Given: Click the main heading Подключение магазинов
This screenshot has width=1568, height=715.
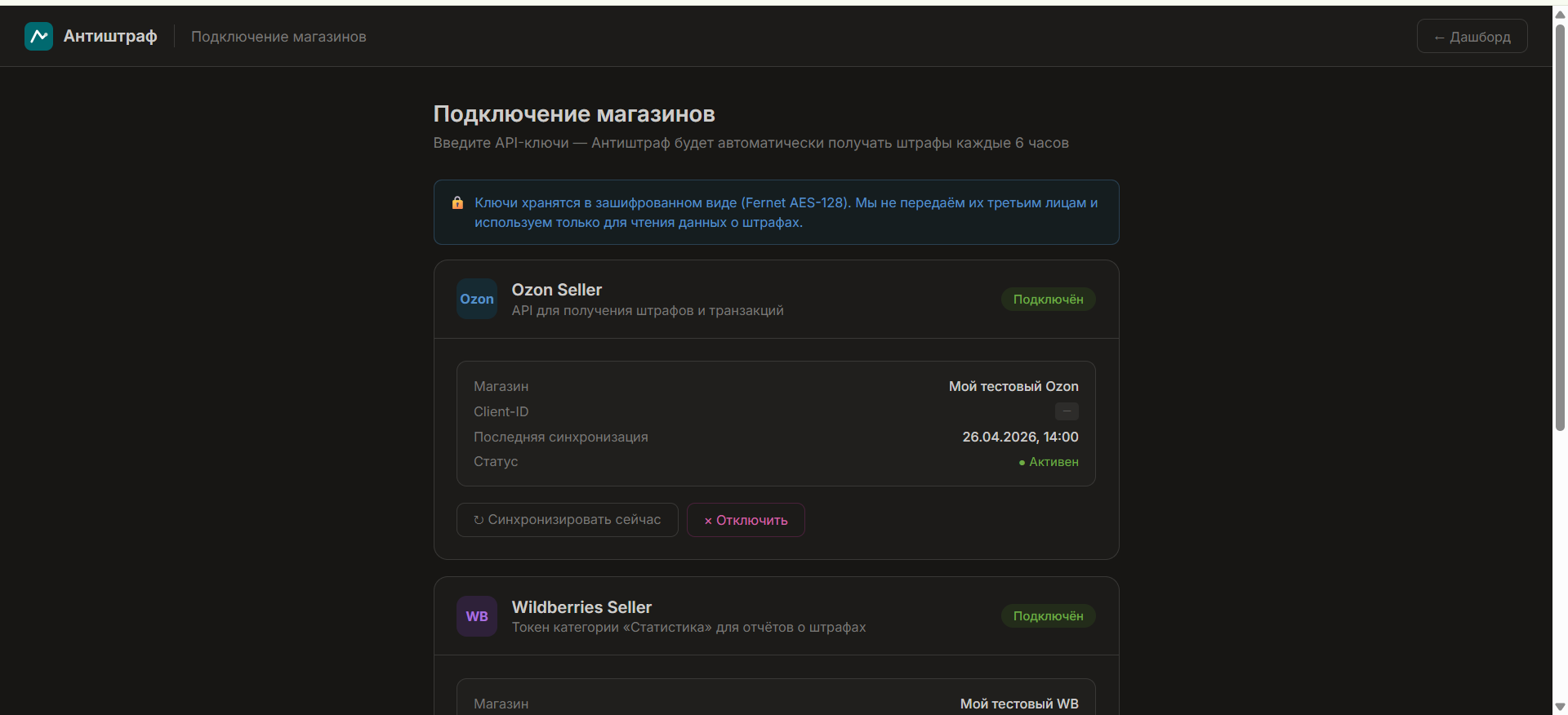Looking at the screenshot, I should [x=574, y=114].
